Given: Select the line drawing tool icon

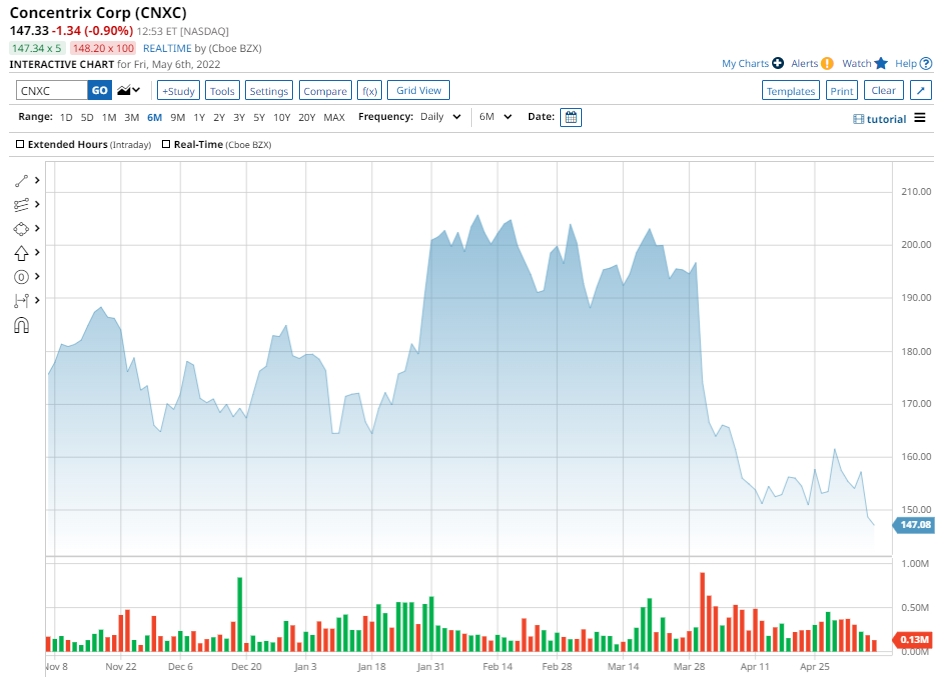Looking at the screenshot, I should click(21, 181).
